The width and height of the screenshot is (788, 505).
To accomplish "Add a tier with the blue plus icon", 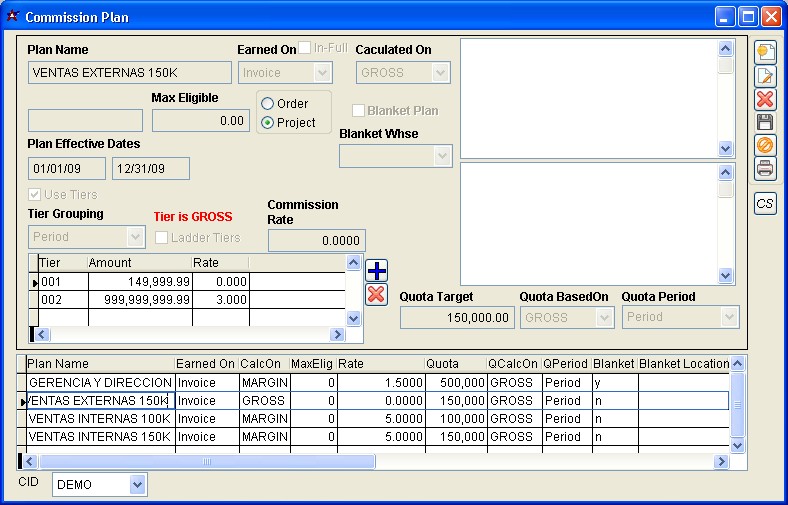I will coord(377,271).
